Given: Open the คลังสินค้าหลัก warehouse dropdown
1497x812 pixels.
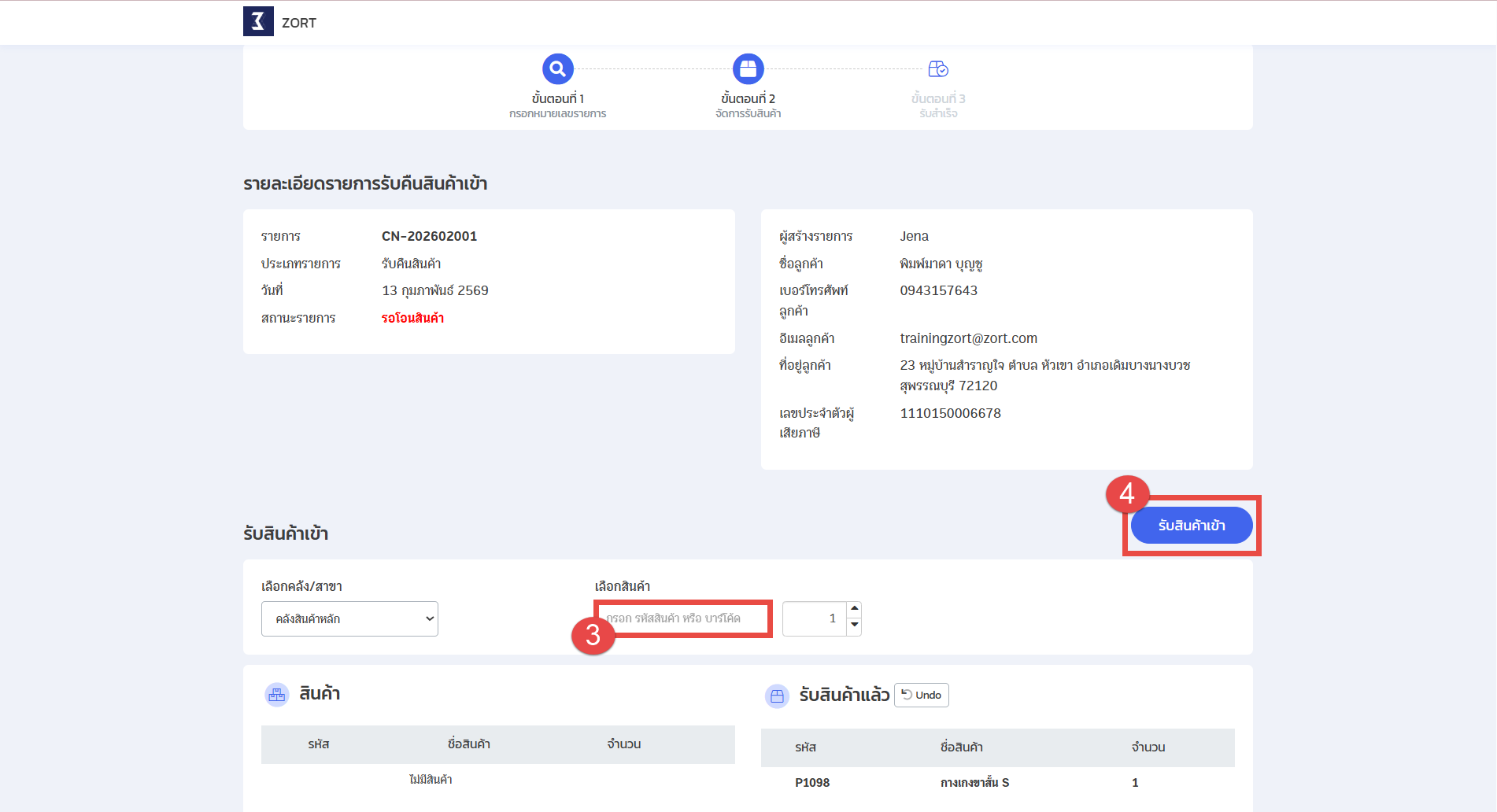Looking at the screenshot, I should pos(349,619).
